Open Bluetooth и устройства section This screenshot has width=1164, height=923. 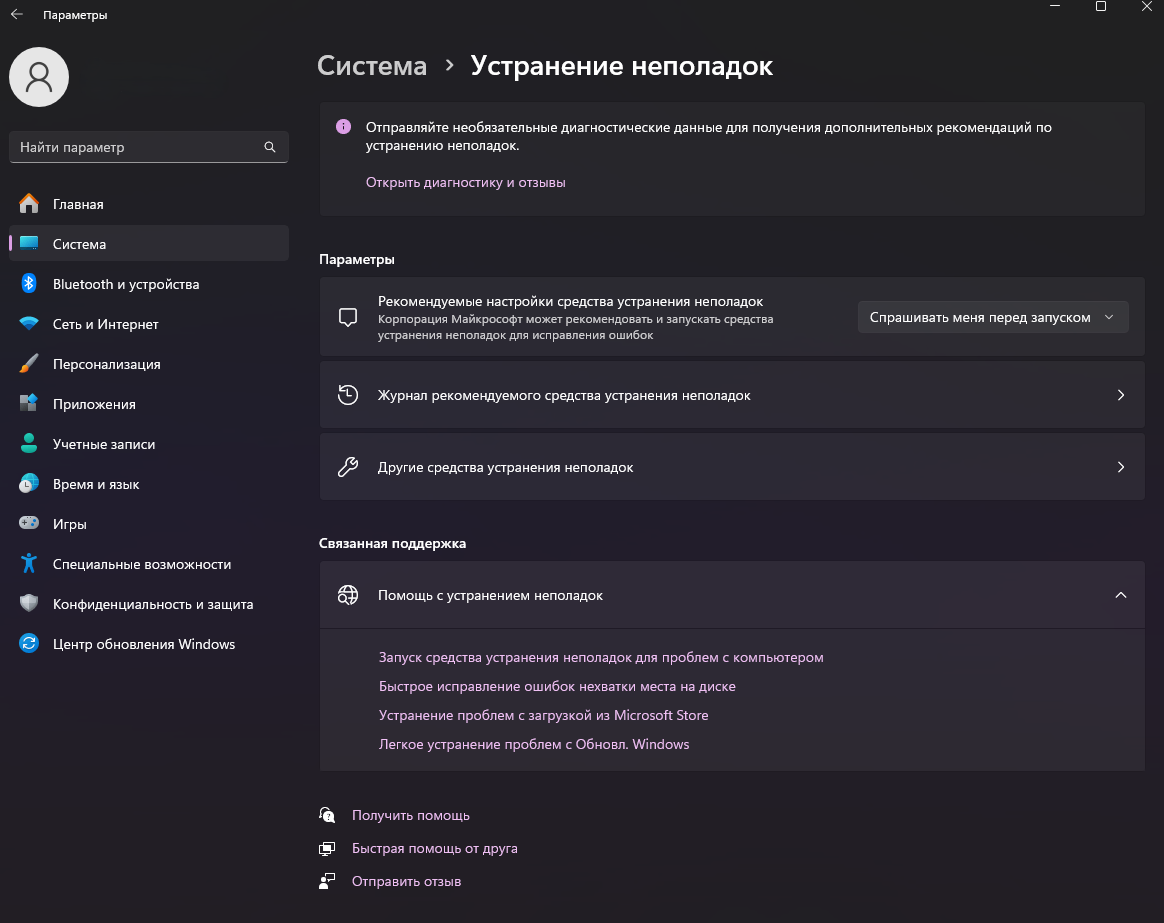click(x=125, y=284)
